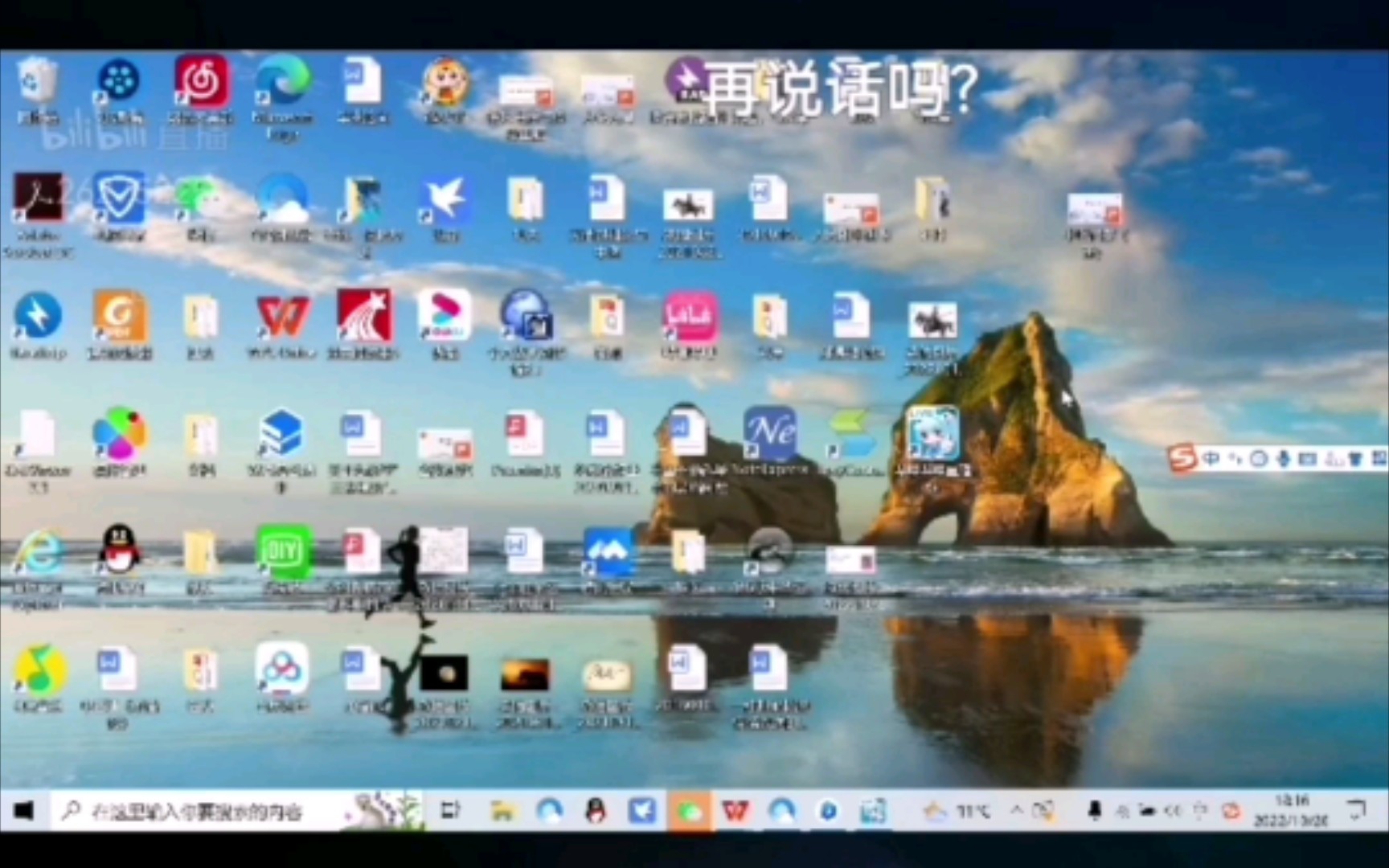Open the globe network connection desktop icon
The image size is (1389, 868).
tap(526, 316)
